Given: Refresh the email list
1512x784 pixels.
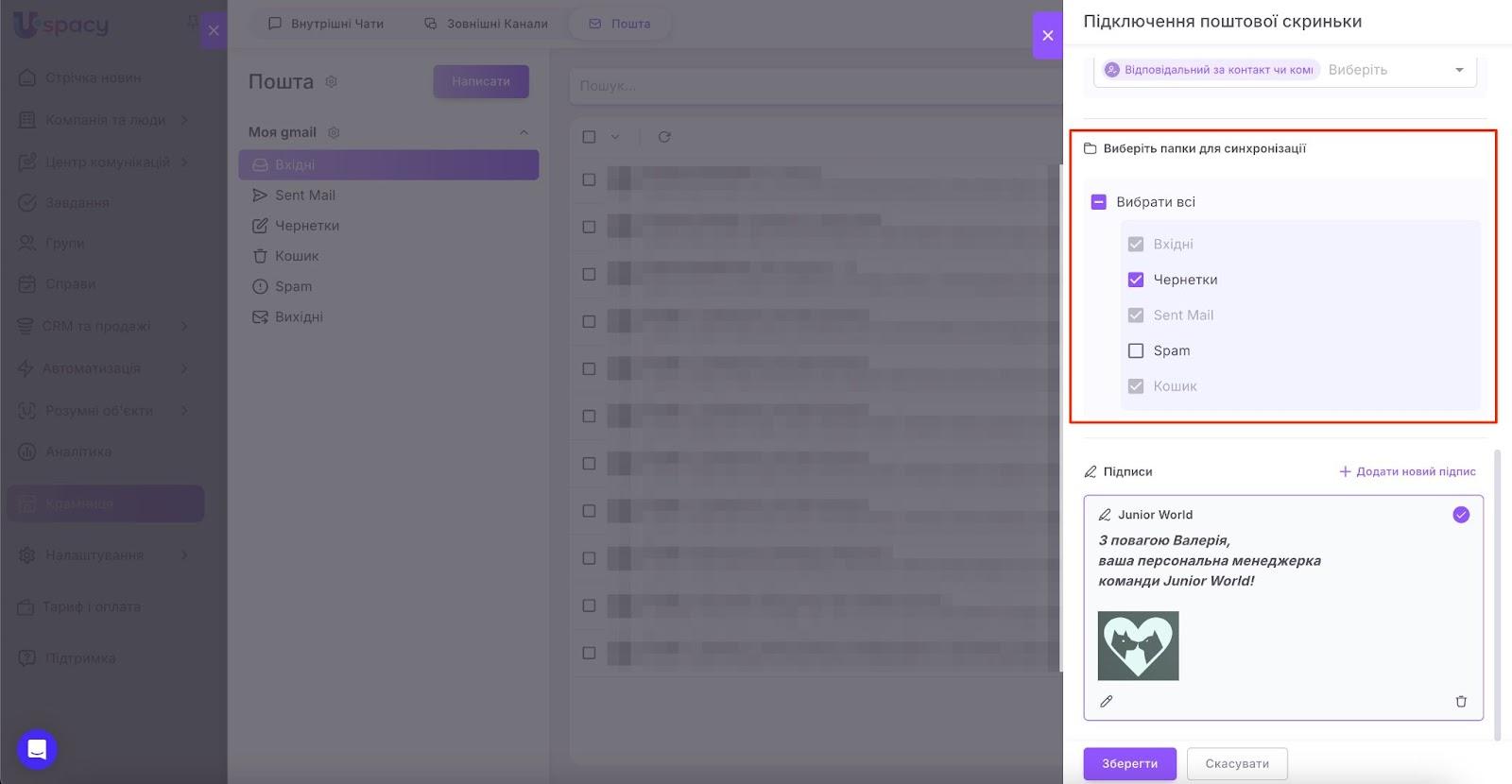Looking at the screenshot, I should 664,137.
